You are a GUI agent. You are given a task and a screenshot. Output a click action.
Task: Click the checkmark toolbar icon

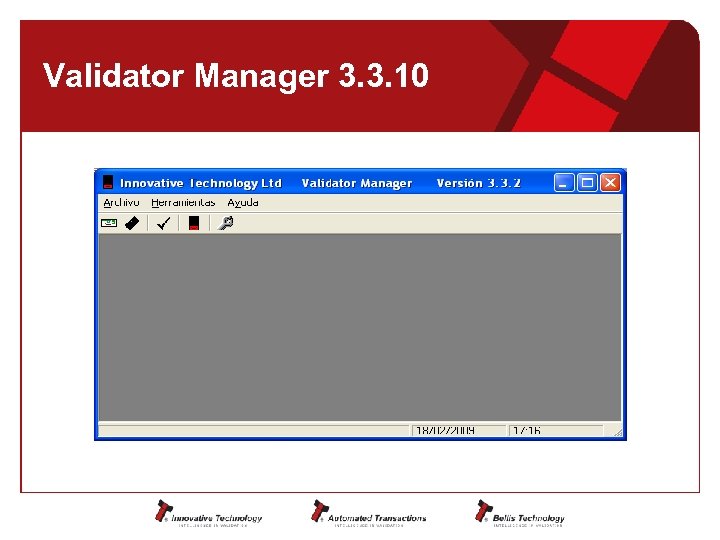tap(163, 223)
